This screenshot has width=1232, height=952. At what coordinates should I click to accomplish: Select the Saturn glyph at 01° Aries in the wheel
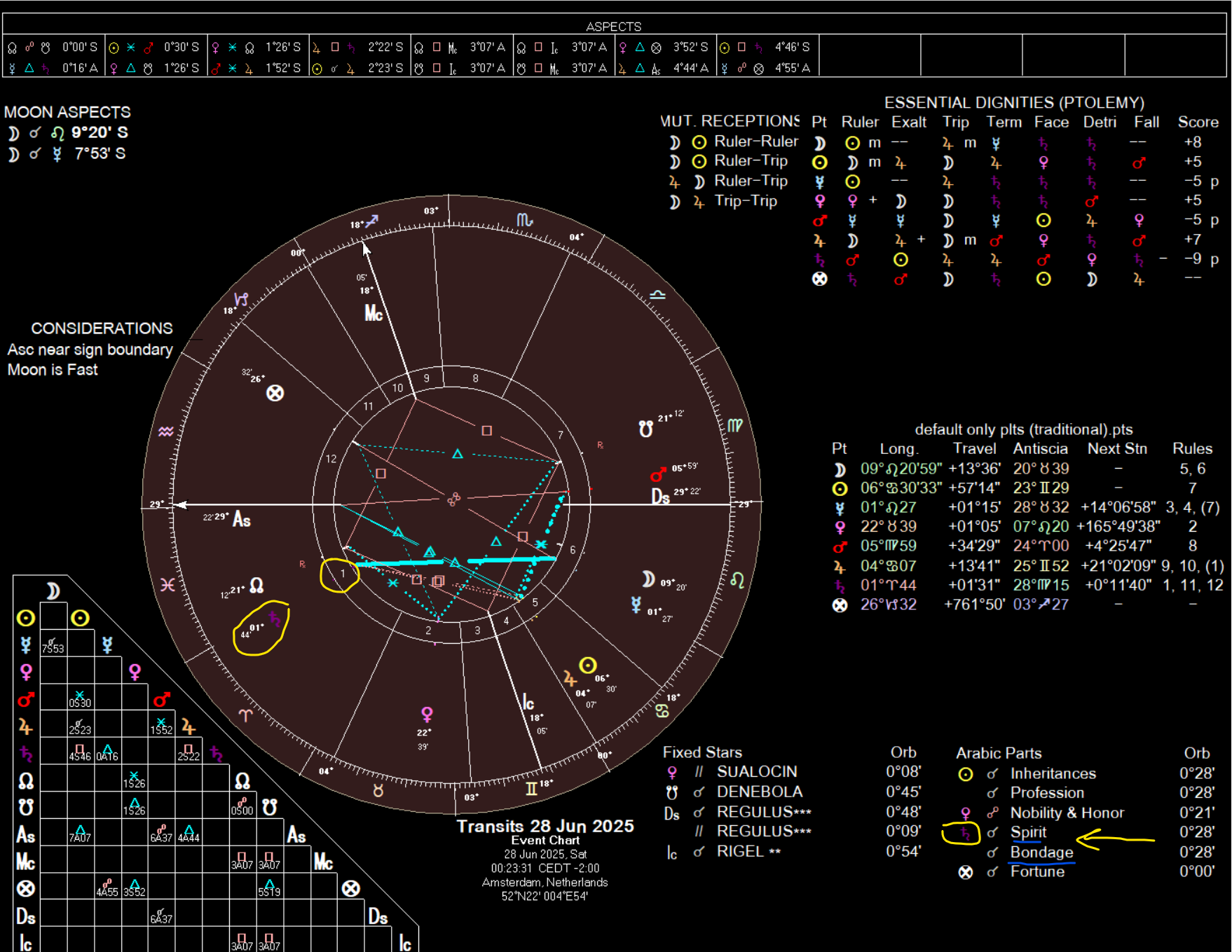(275, 619)
